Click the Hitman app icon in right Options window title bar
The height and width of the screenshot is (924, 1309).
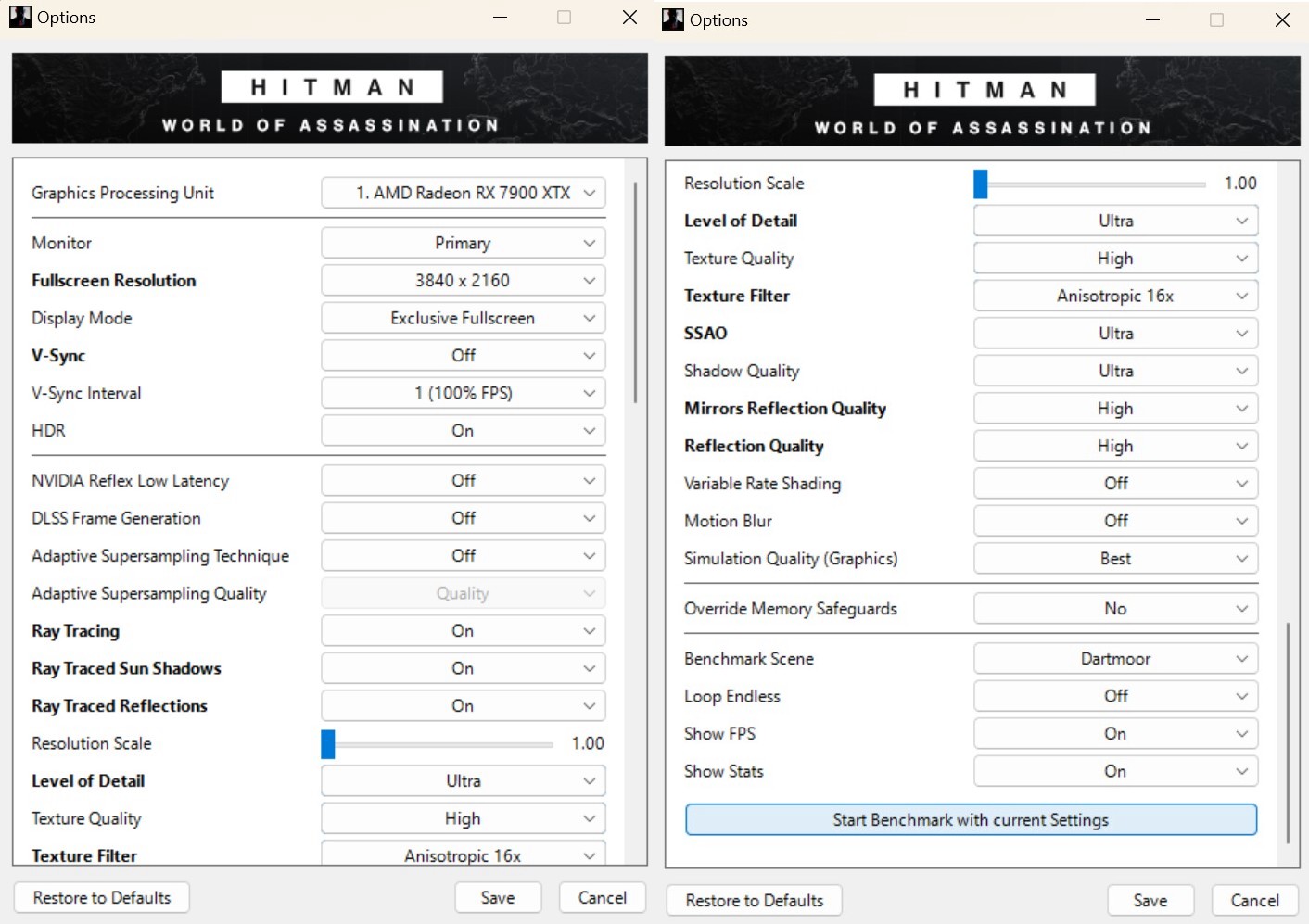pos(673,19)
